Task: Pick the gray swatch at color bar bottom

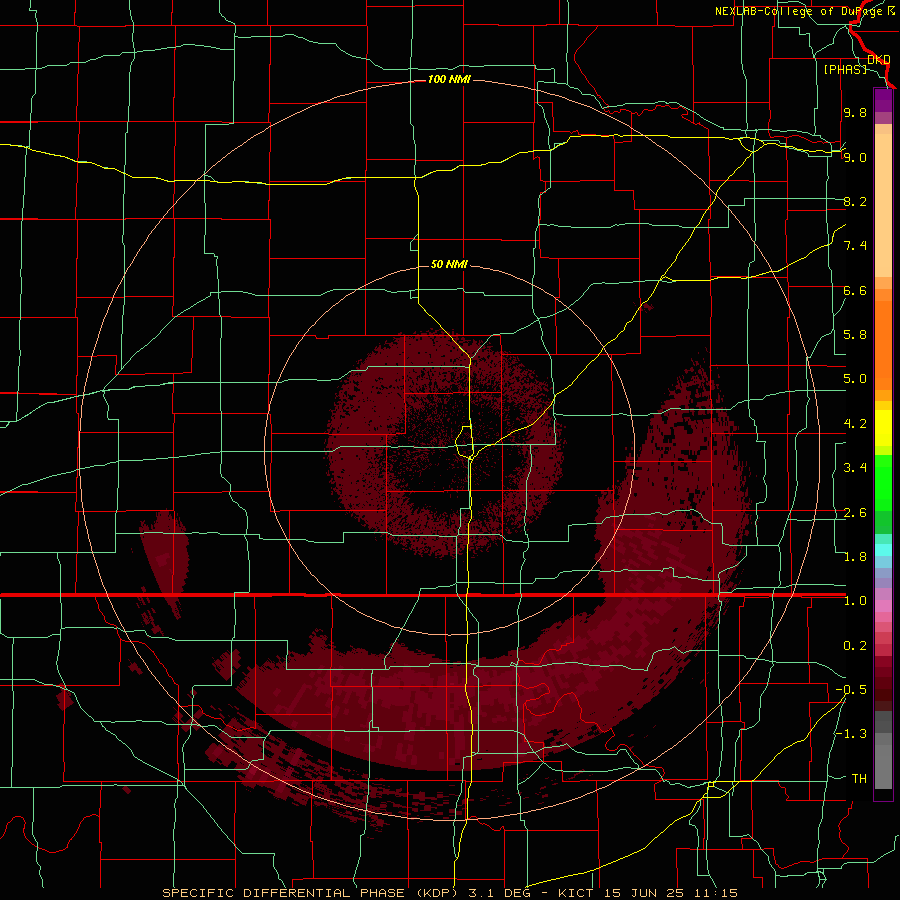Action: pos(883,769)
